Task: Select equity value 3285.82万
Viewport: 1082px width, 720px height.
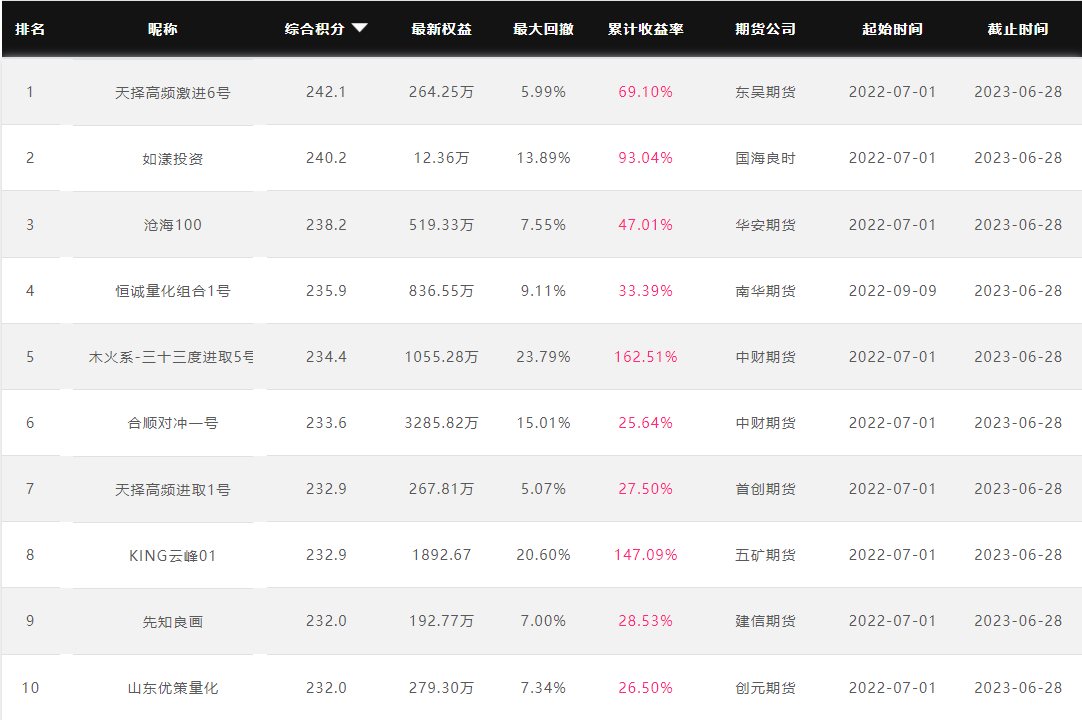Action: [x=442, y=422]
